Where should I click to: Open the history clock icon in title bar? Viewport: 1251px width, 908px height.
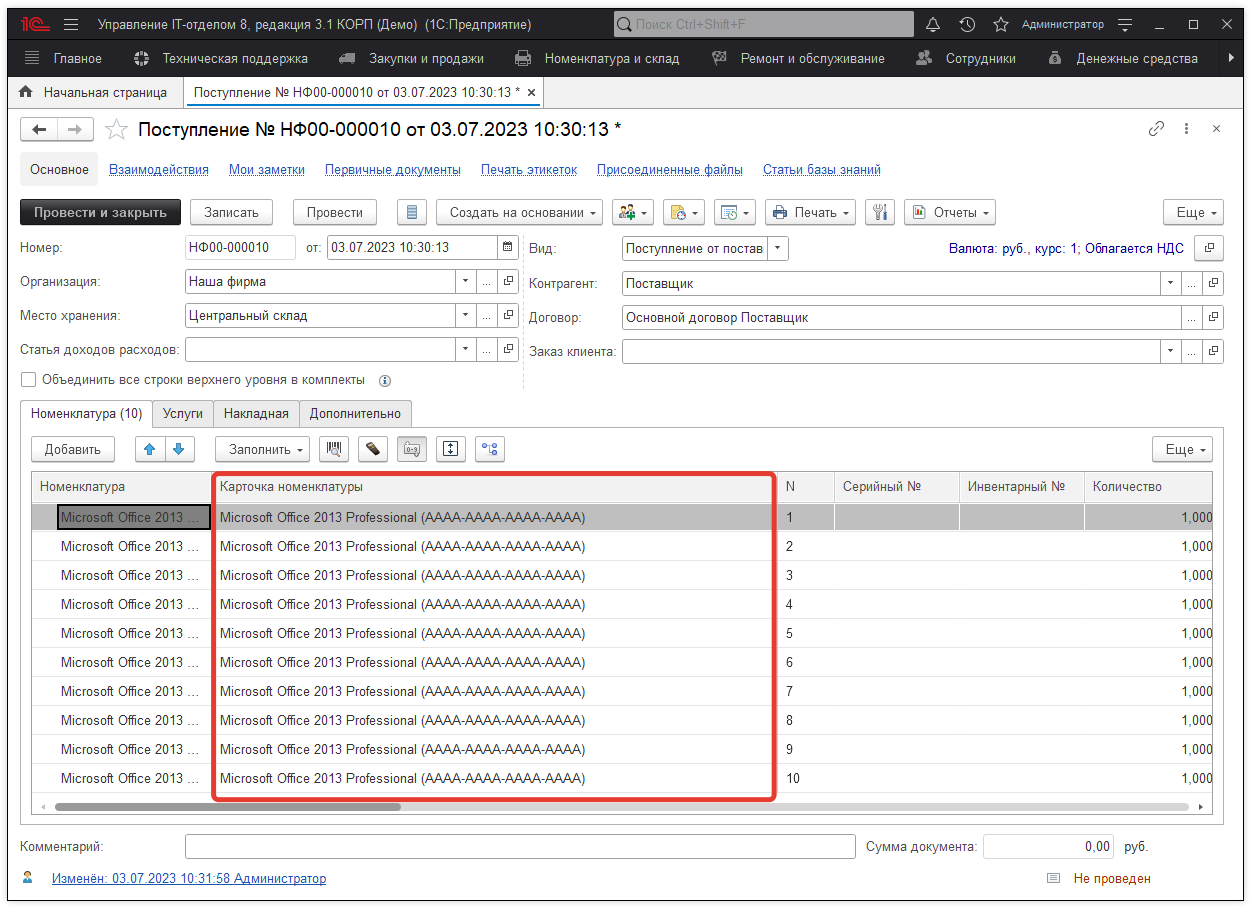[967, 24]
